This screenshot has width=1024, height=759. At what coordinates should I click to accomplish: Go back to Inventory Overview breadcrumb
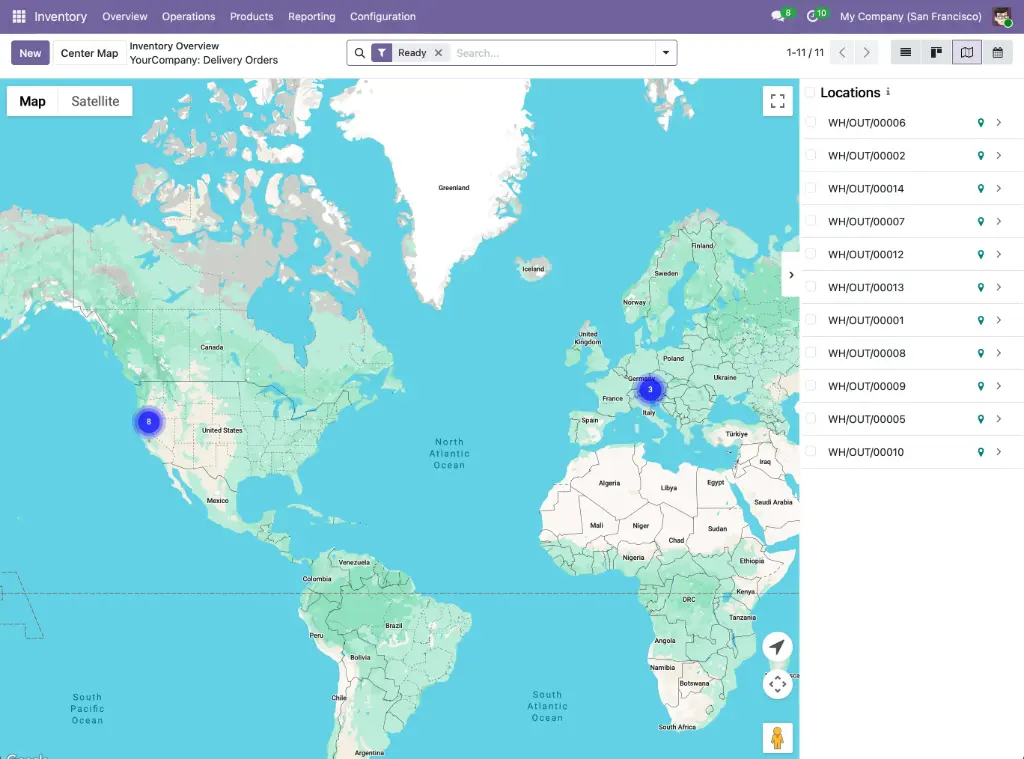pyautogui.click(x=174, y=46)
